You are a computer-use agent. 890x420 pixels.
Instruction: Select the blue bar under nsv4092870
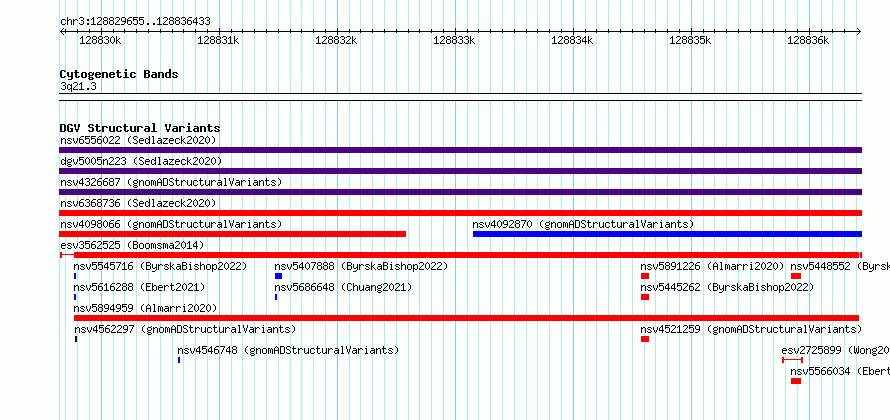(x=668, y=234)
